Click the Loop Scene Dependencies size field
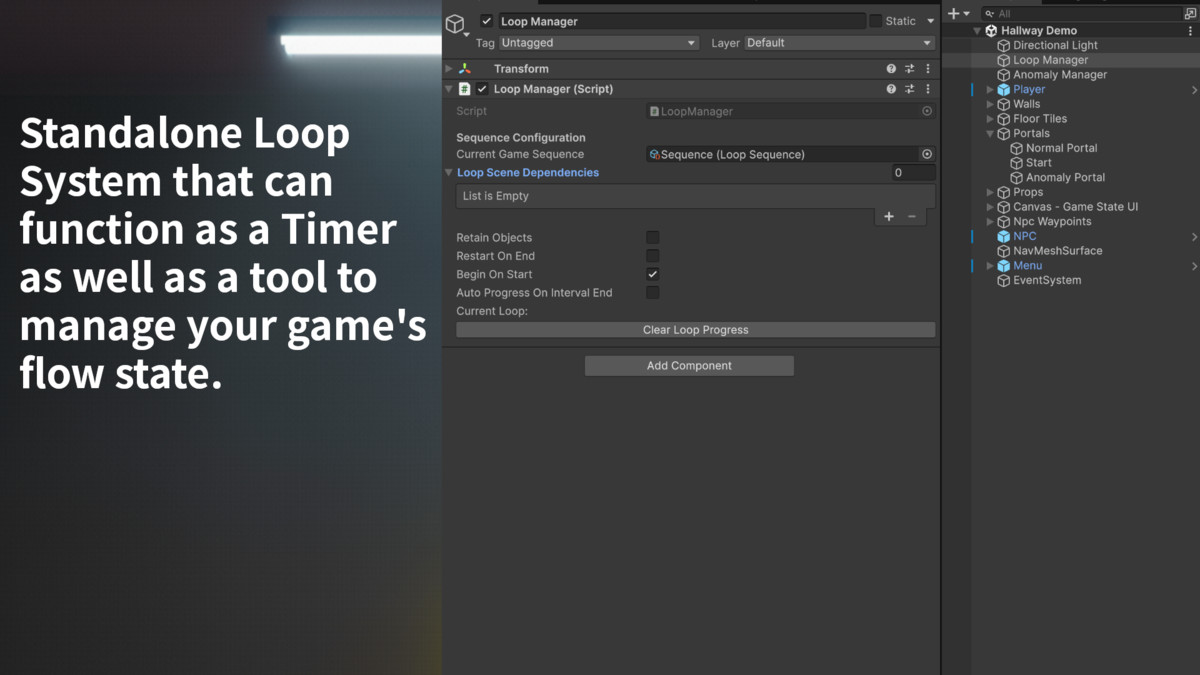Viewport: 1200px width, 675px height. 913,173
